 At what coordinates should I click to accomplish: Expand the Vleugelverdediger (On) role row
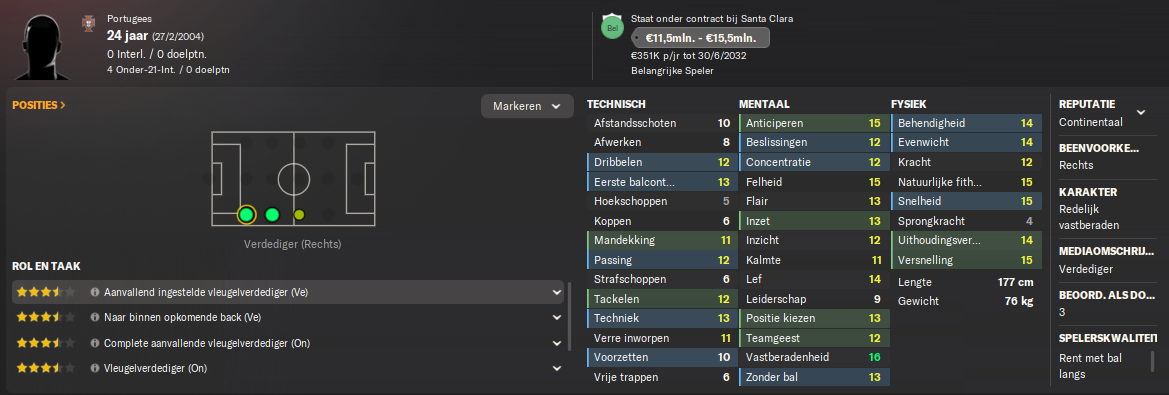tap(556, 368)
